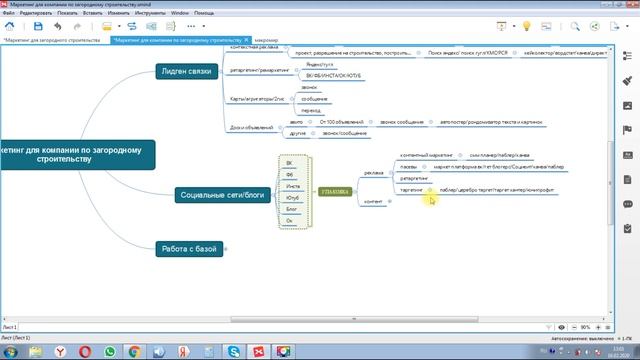Collapse the Доски объявлений branch toggle

(x=280, y=127)
